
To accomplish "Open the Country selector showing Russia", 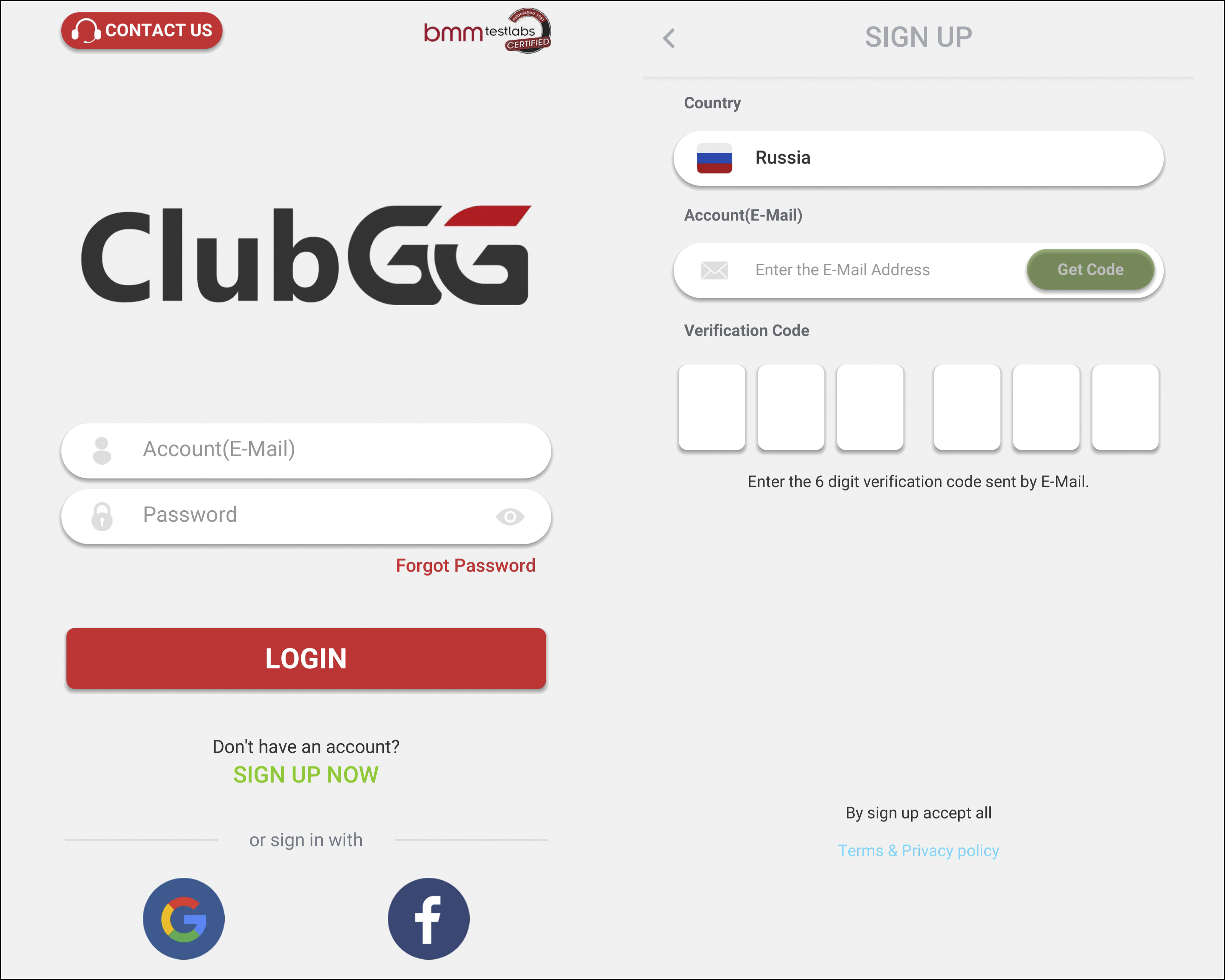I will click(918, 158).
